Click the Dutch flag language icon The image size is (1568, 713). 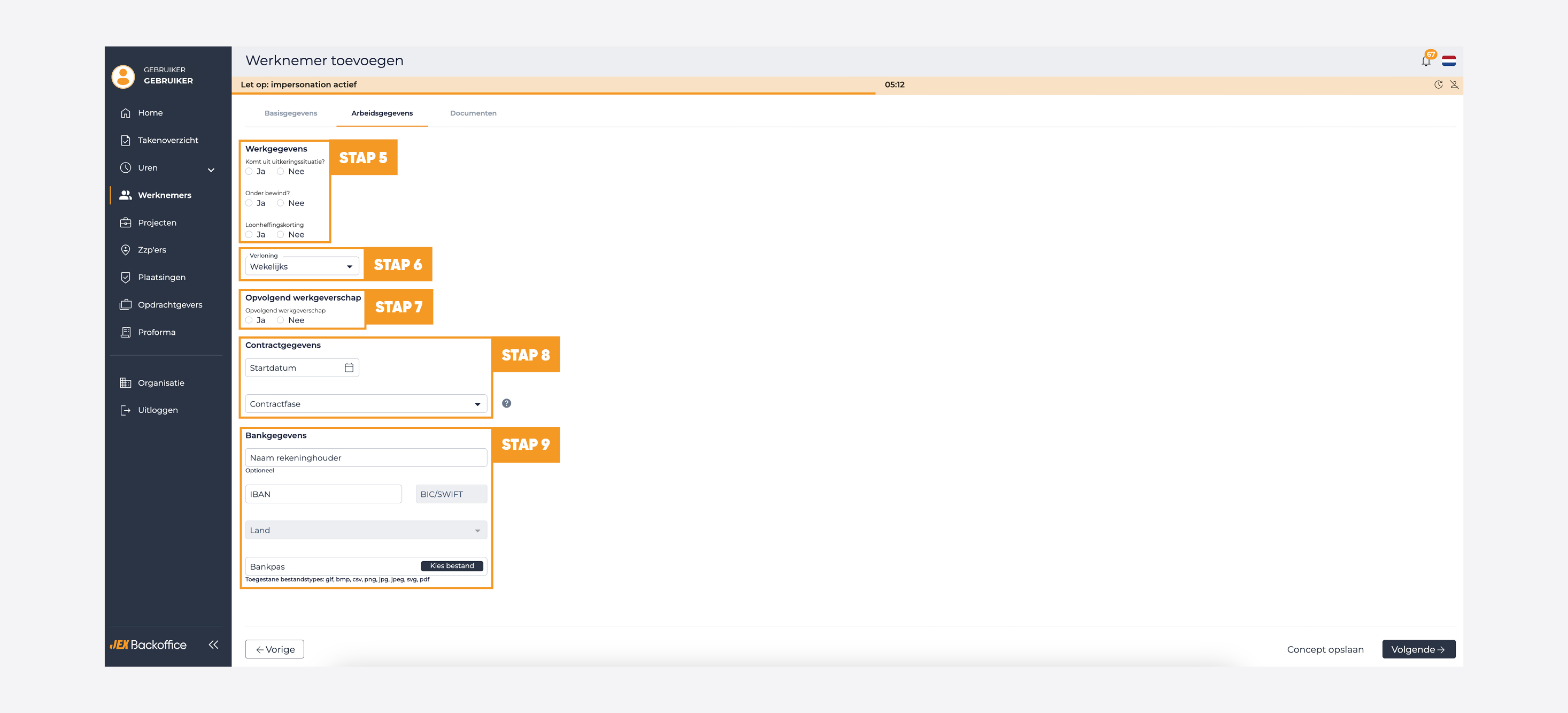click(1449, 61)
